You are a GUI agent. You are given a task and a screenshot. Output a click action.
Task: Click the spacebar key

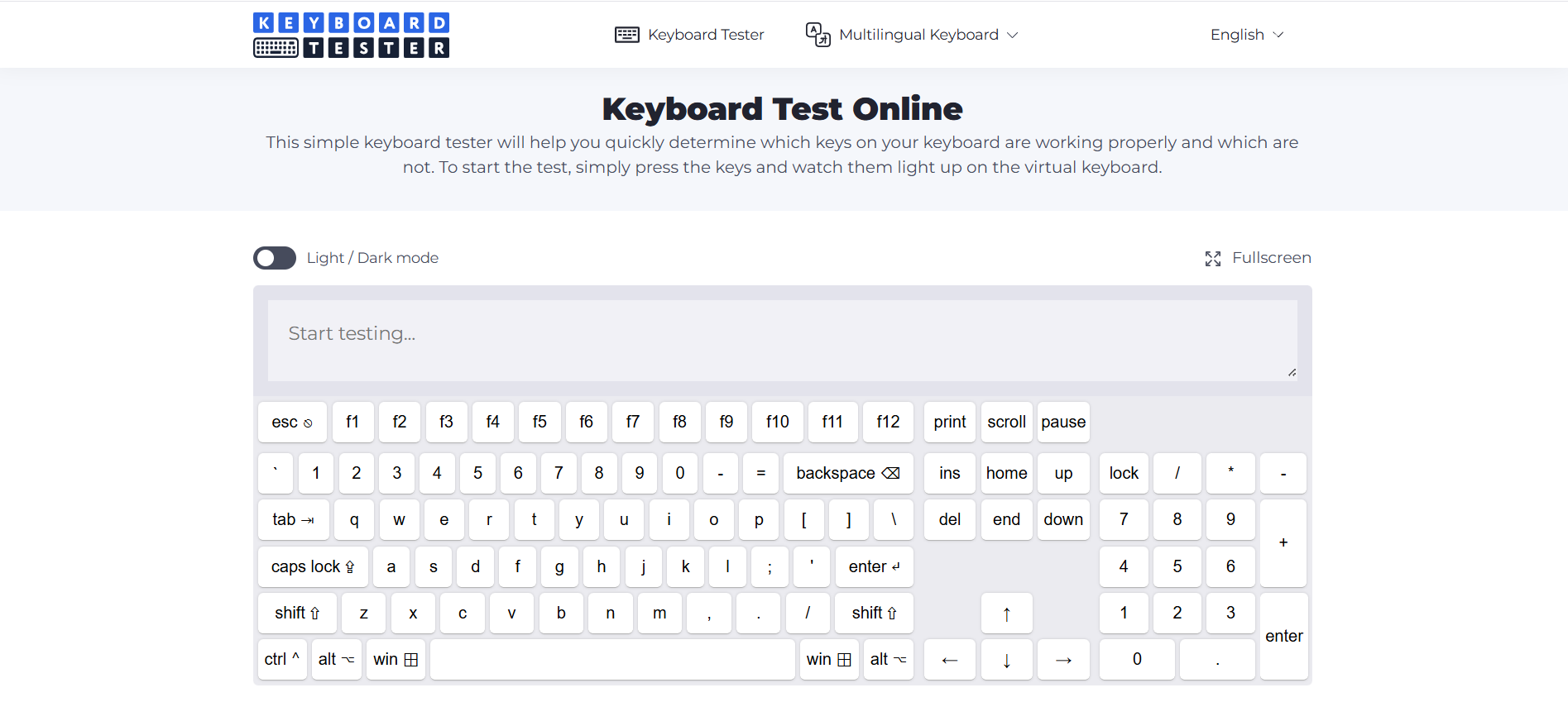pyautogui.click(x=612, y=659)
